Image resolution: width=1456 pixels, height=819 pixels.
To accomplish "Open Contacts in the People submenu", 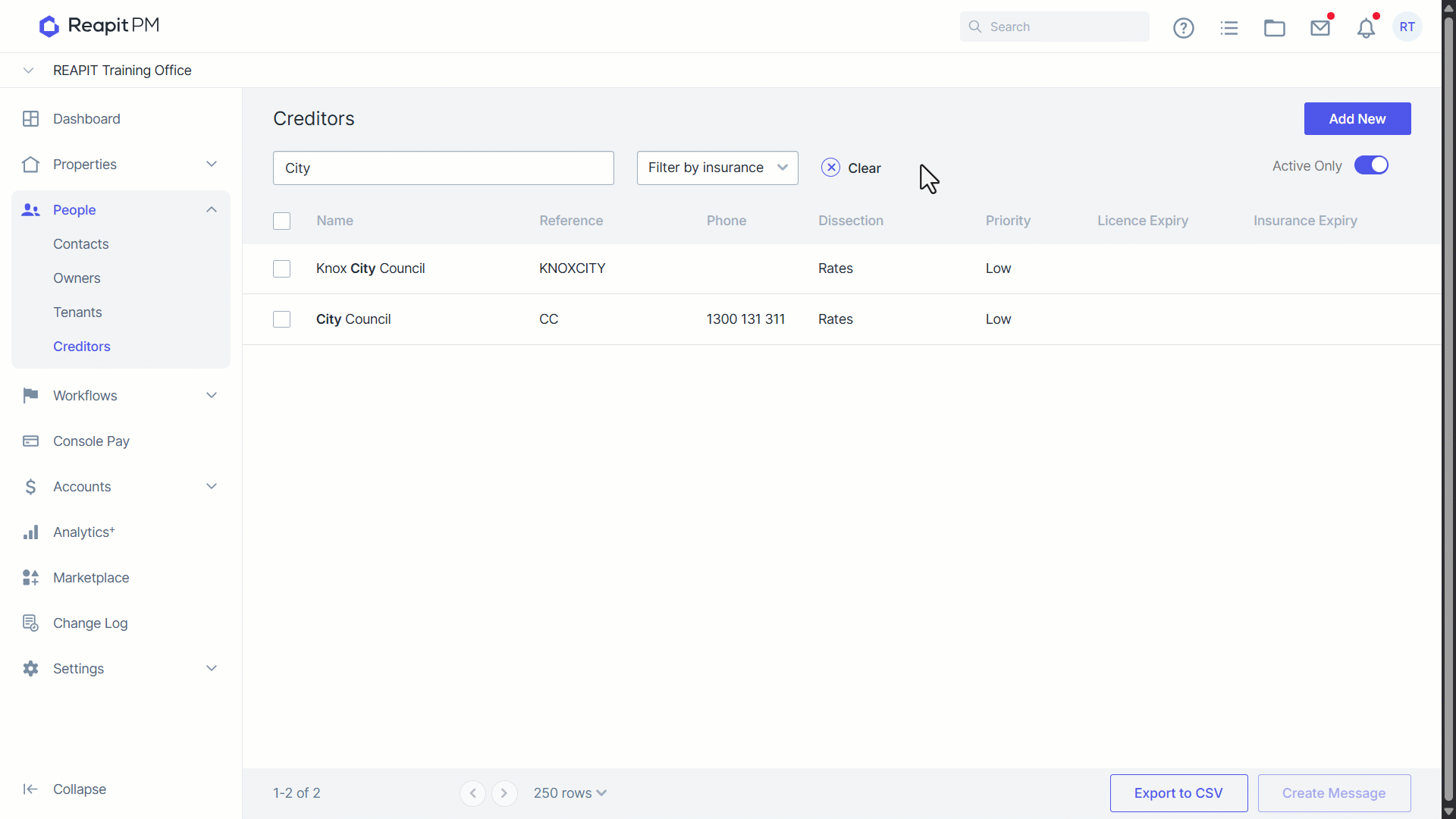I will [x=81, y=244].
